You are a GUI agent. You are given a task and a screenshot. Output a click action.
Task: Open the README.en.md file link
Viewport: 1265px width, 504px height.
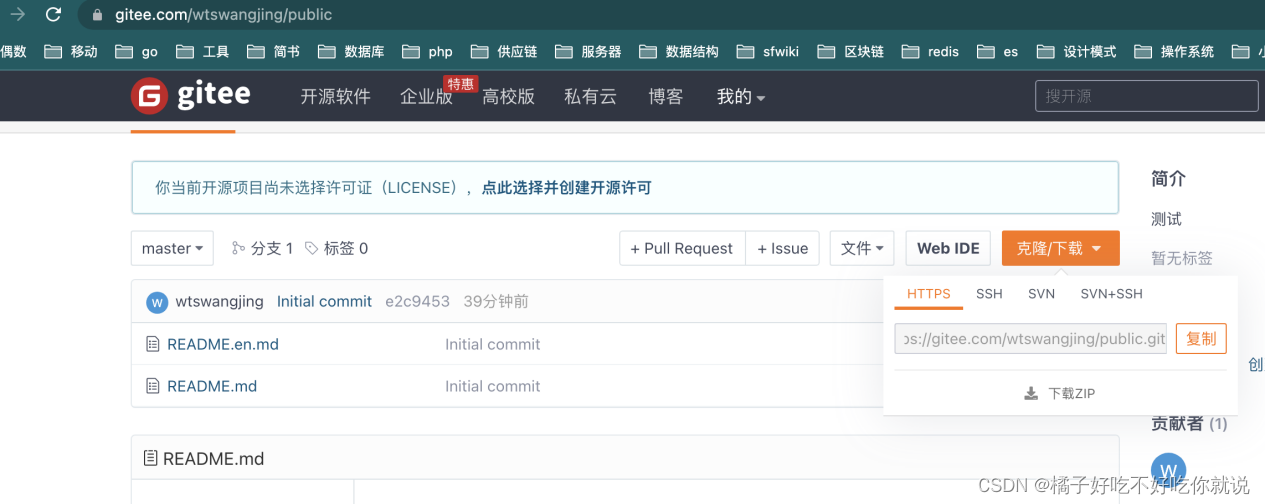tap(223, 344)
